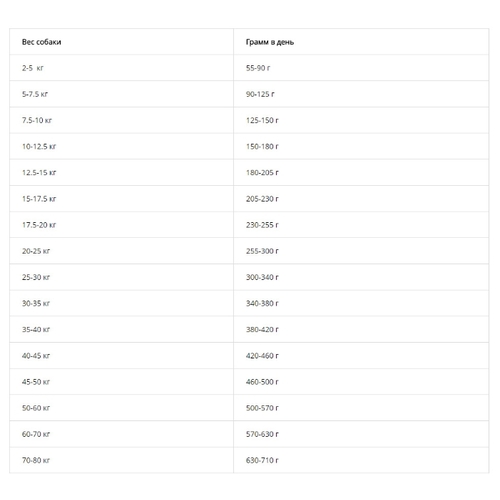Click the '570-630 г' amount cell
This screenshot has width=500, height=500.
[262, 434]
